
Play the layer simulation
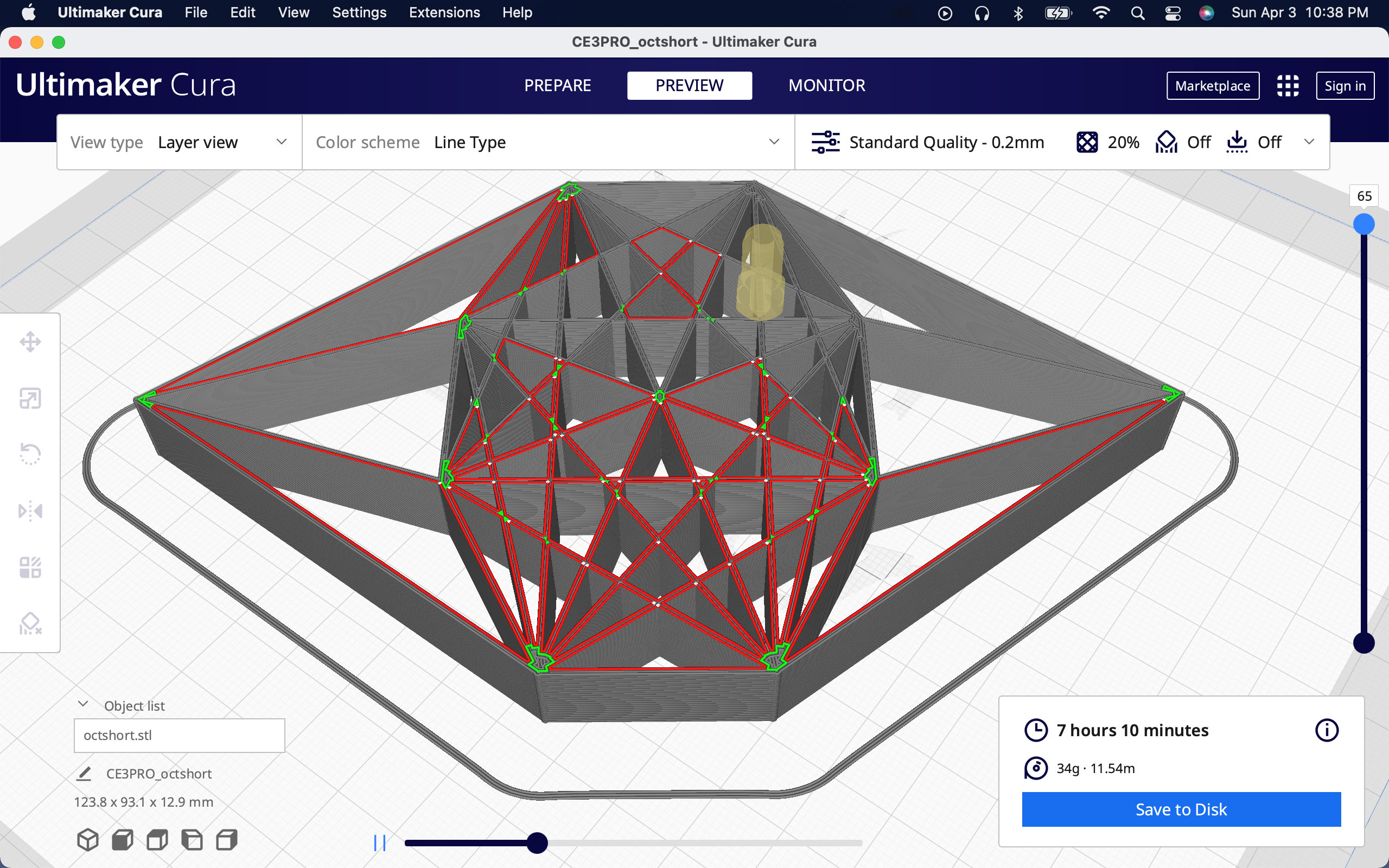coord(379,843)
